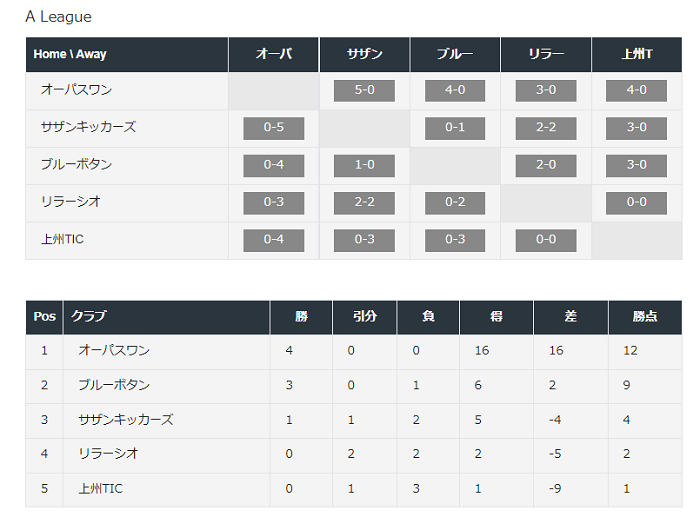700x517 pixels.
Task: Select リラーシオ in the results grid rows
Action: tap(71, 202)
